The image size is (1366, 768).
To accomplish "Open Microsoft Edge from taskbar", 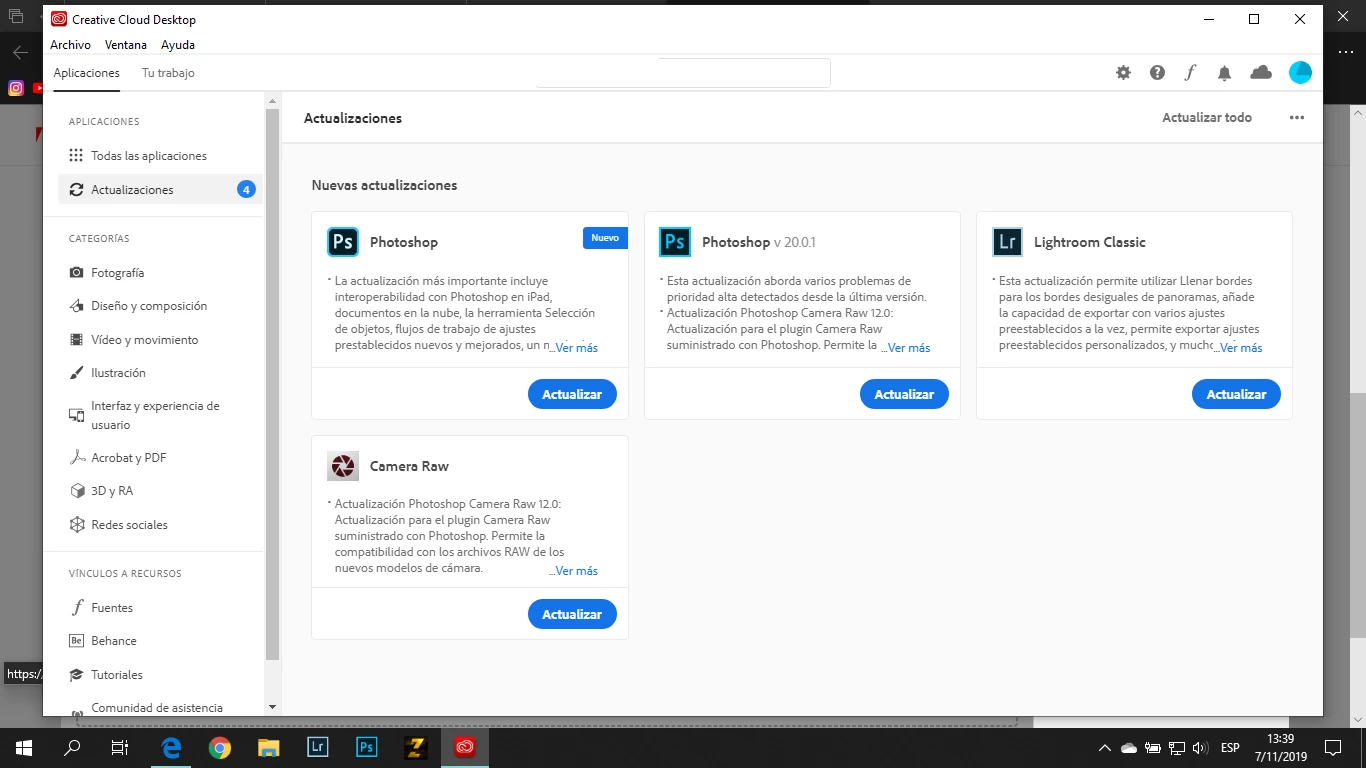I will point(171,747).
